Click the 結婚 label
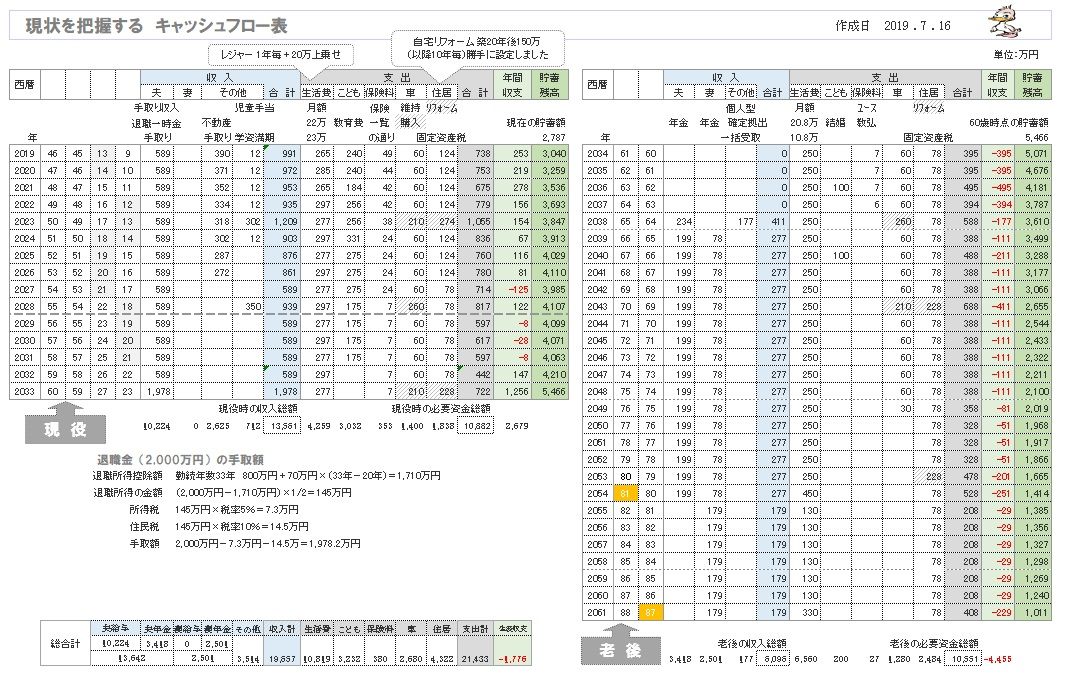Screen dimensions: 1067x677 pos(834,123)
